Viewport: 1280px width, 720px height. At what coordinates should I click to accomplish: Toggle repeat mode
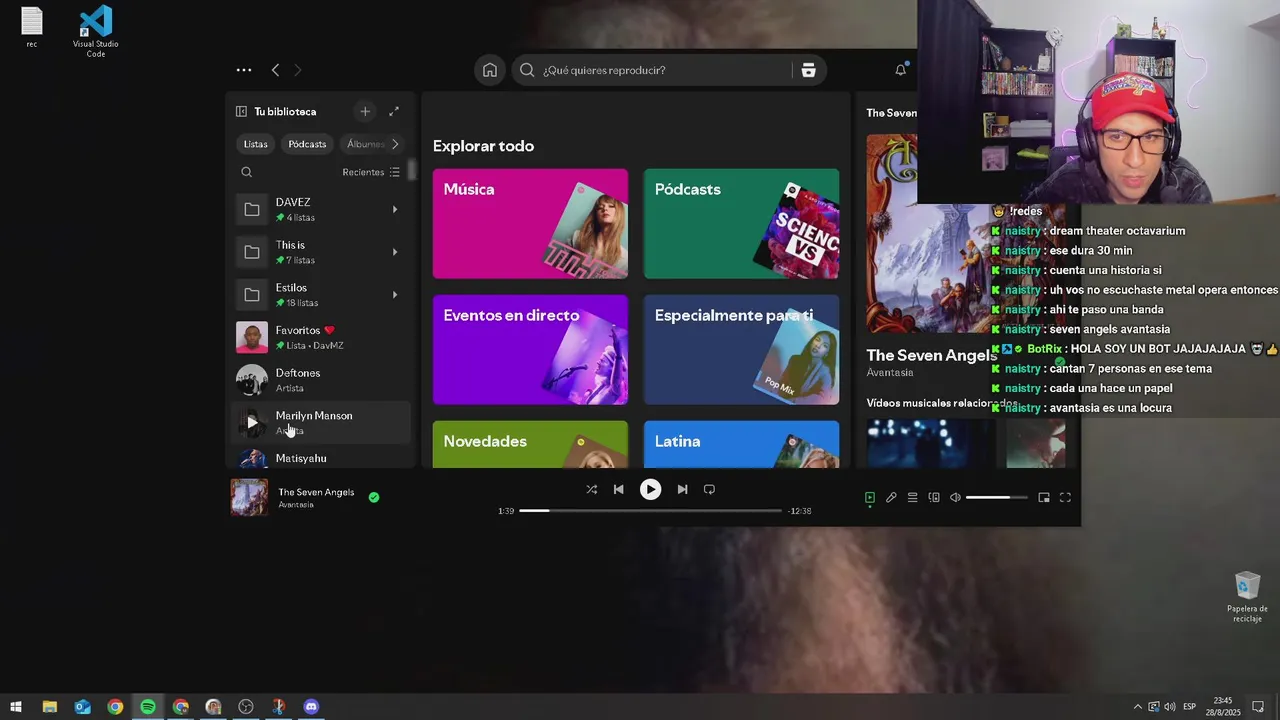[709, 489]
